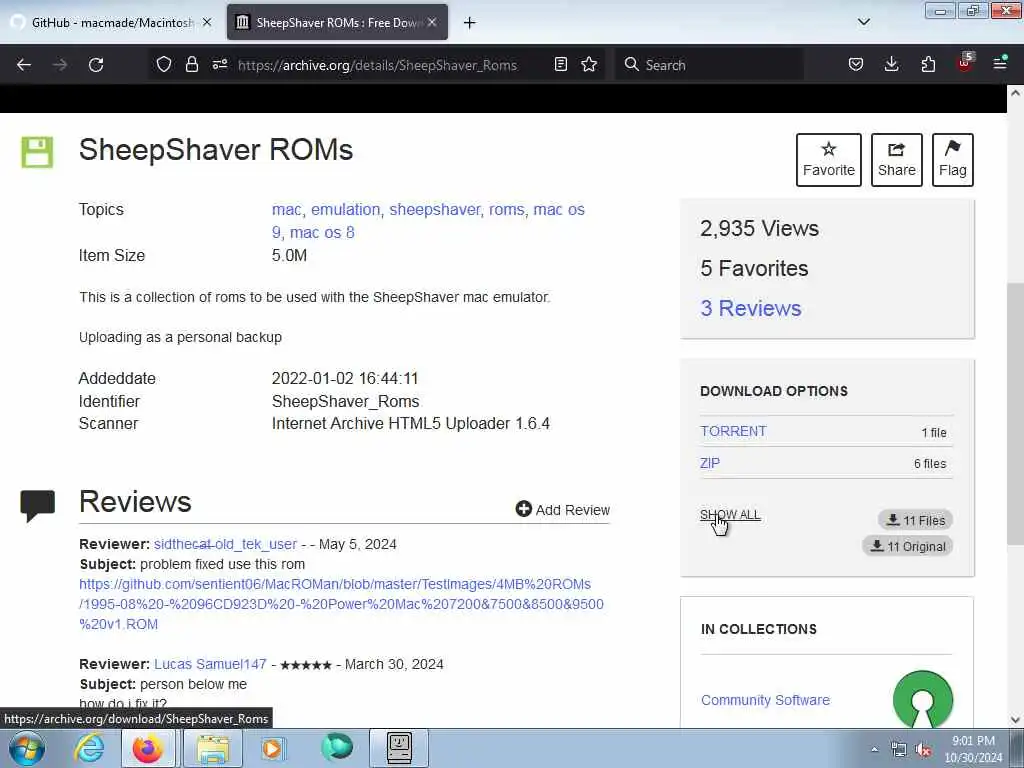
Task: Launch Internet Explorer from taskbar
Action: click(x=89, y=748)
